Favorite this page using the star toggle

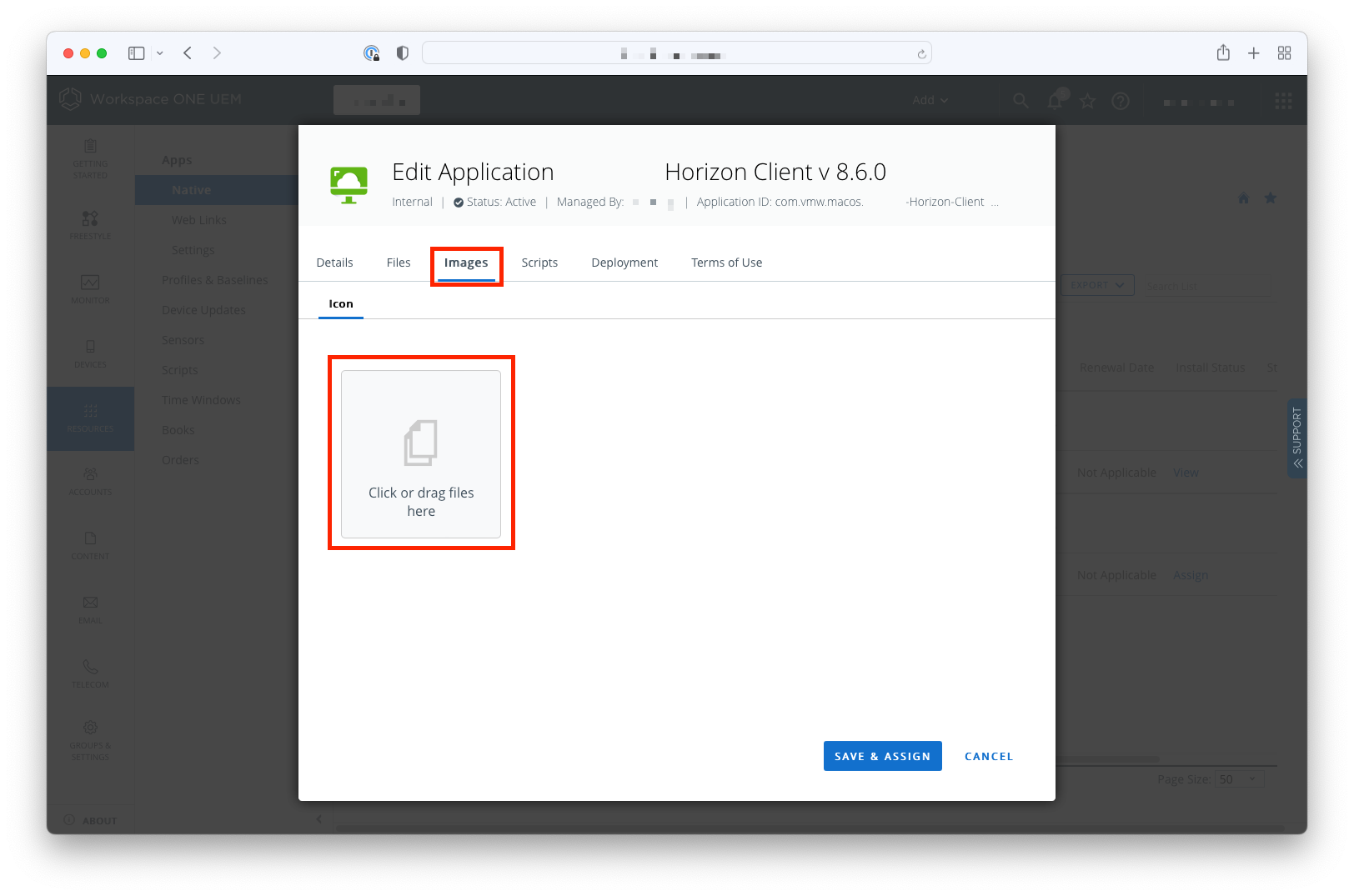tap(1087, 100)
